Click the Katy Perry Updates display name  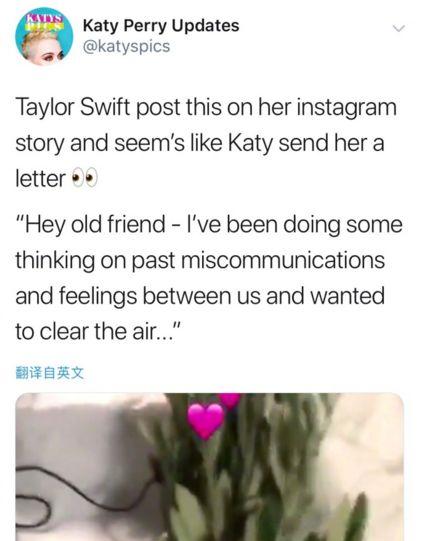click(161, 26)
